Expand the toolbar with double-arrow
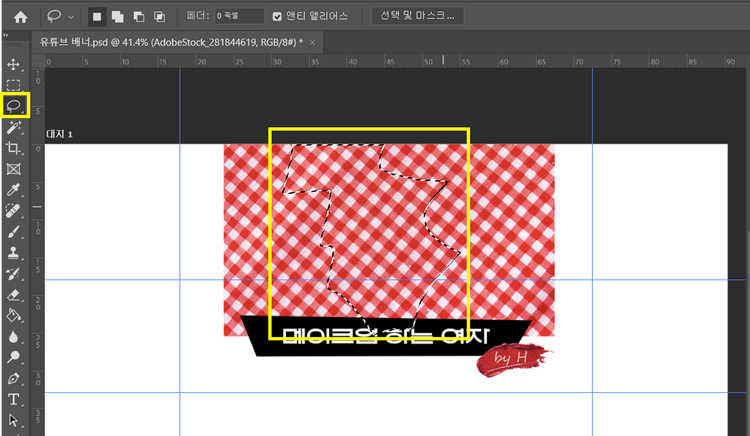Viewport: 750px width, 436px height. click(6, 35)
